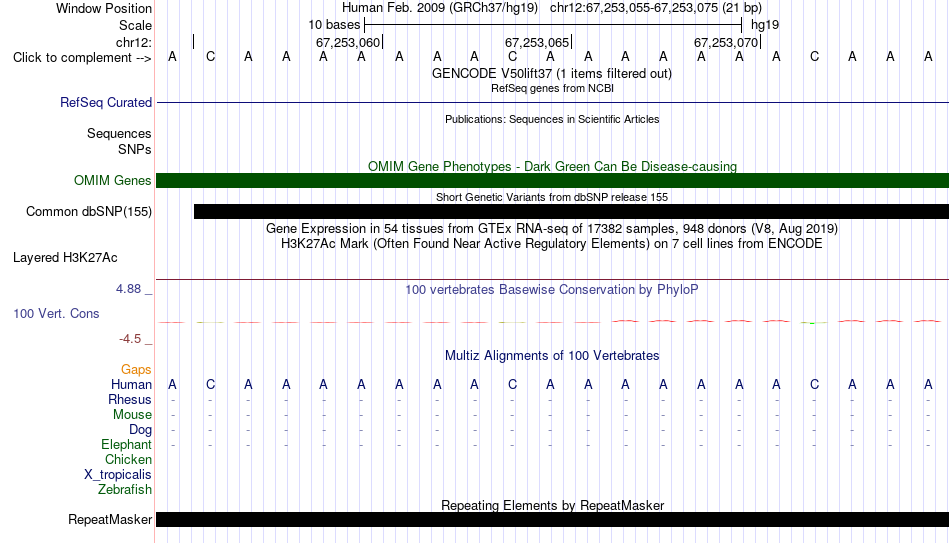Click the OMIM Gene Phenotypes title text

[552, 166]
